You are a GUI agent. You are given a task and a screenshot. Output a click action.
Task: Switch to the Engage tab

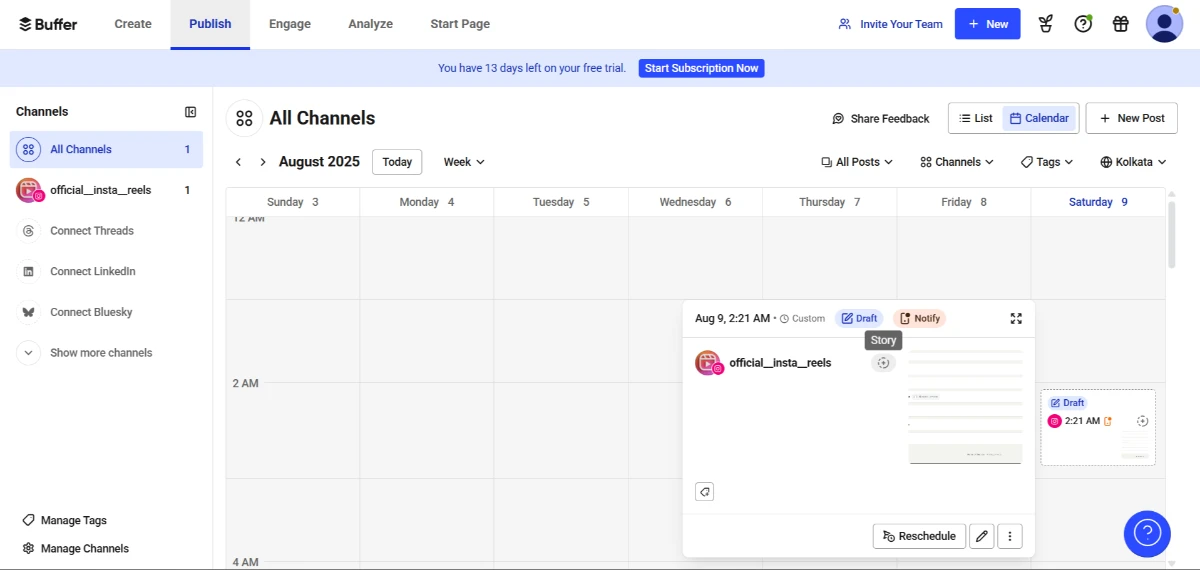click(290, 24)
